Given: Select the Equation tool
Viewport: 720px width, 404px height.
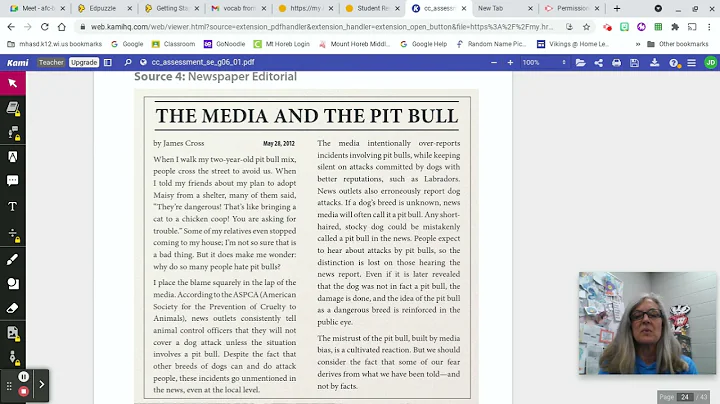Looking at the screenshot, I should click(12, 234).
